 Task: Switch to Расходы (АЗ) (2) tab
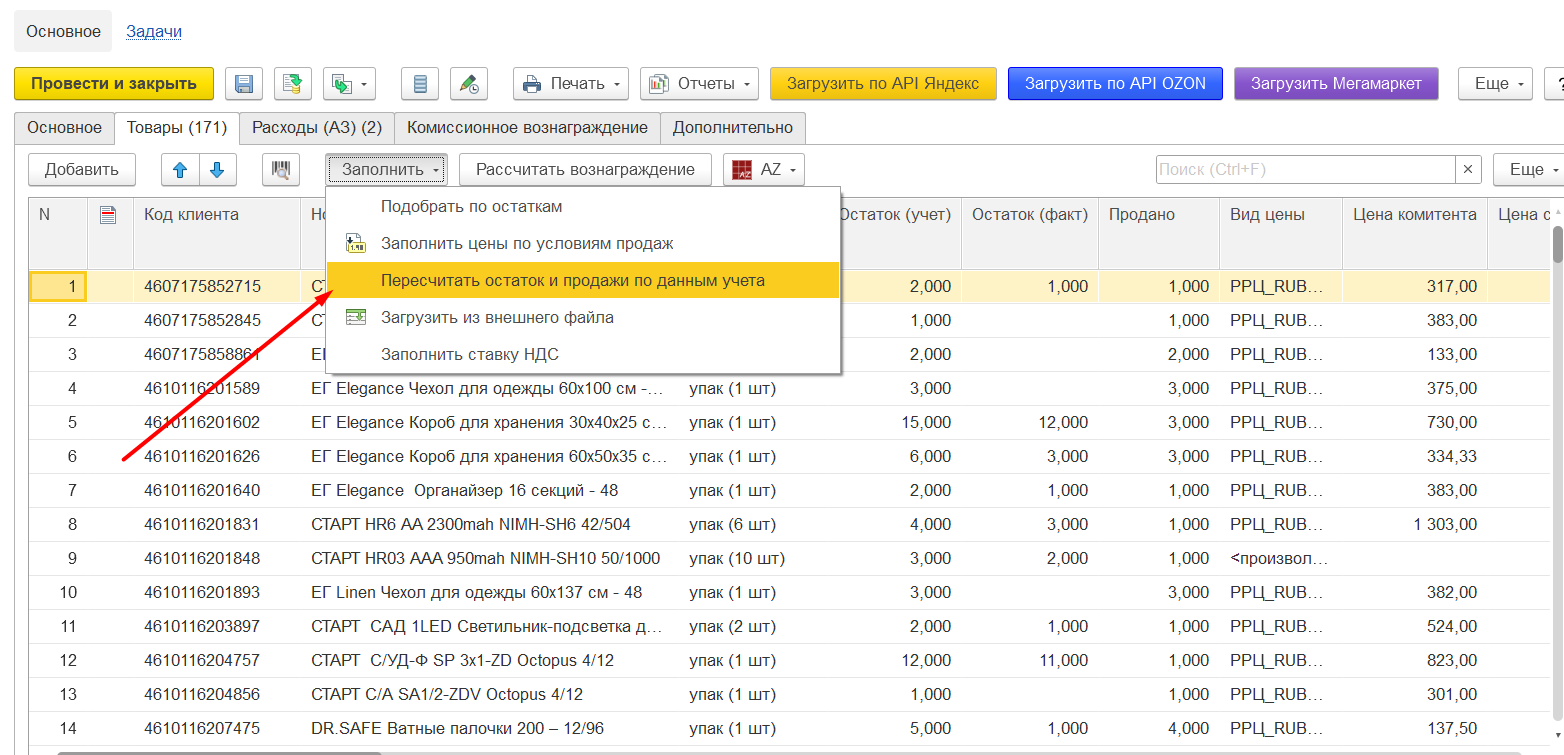click(317, 128)
